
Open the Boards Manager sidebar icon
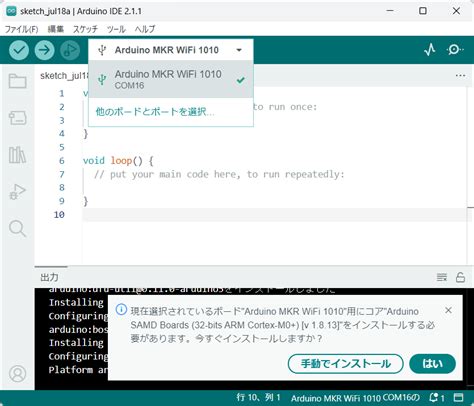pyautogui.click(x=17, y=118)
